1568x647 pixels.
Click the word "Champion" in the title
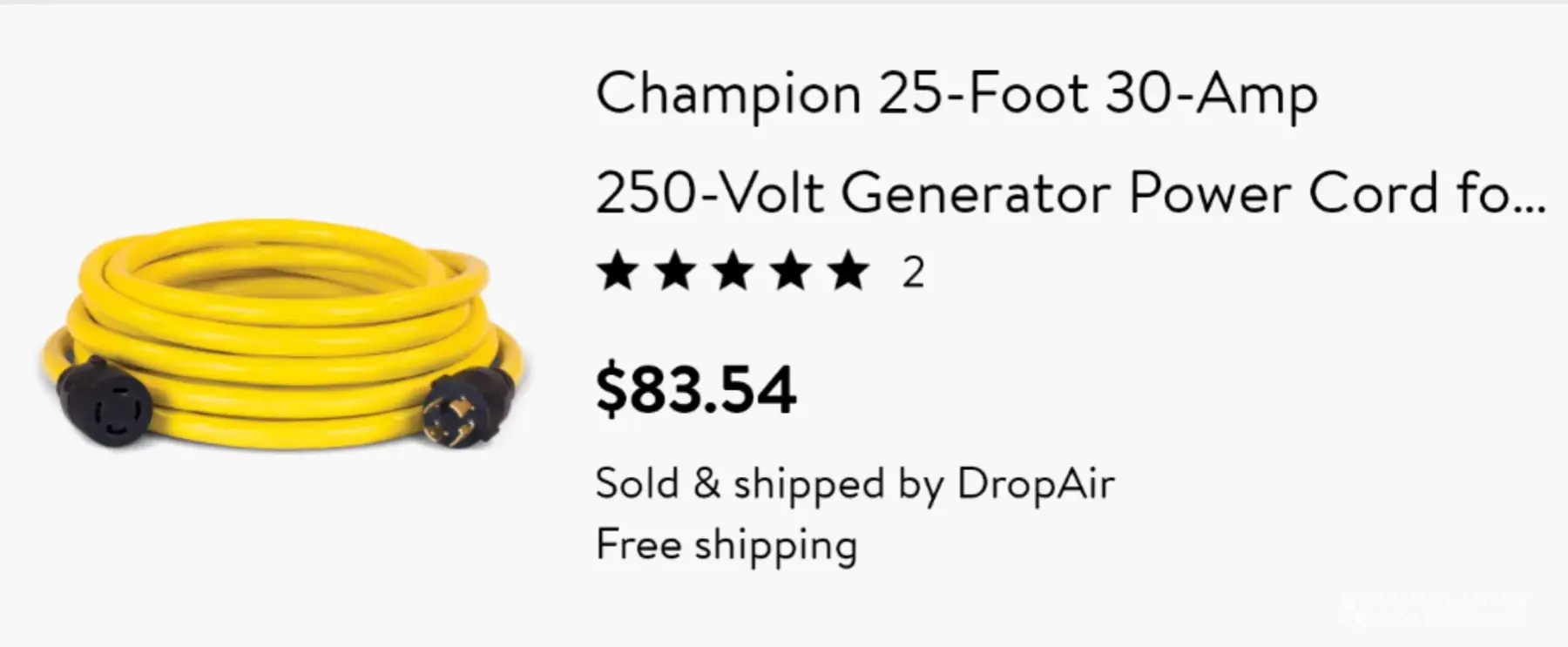click(728, 94)
